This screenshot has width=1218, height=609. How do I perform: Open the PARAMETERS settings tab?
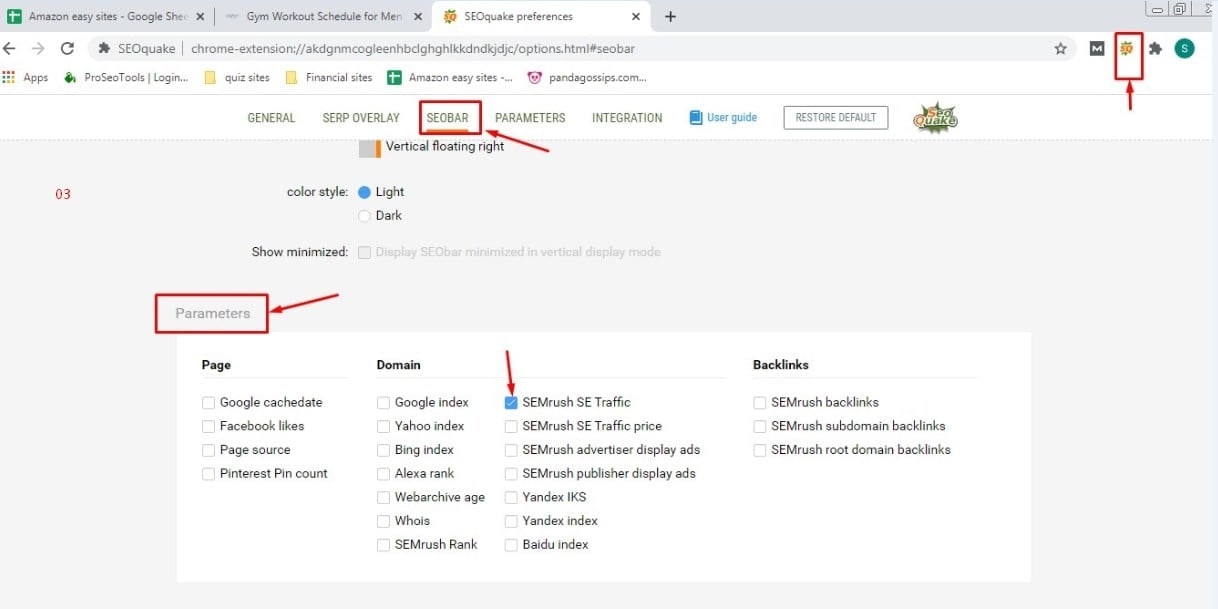pos(530,118)
